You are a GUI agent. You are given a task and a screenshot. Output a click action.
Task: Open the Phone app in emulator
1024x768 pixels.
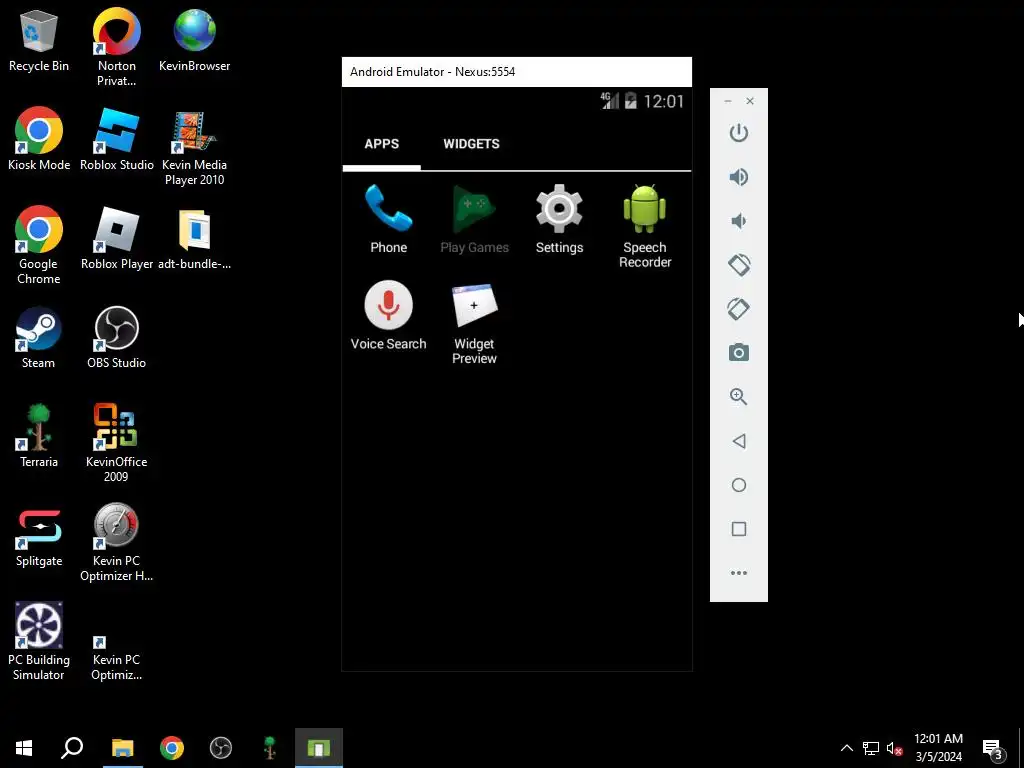pos(389,219)
